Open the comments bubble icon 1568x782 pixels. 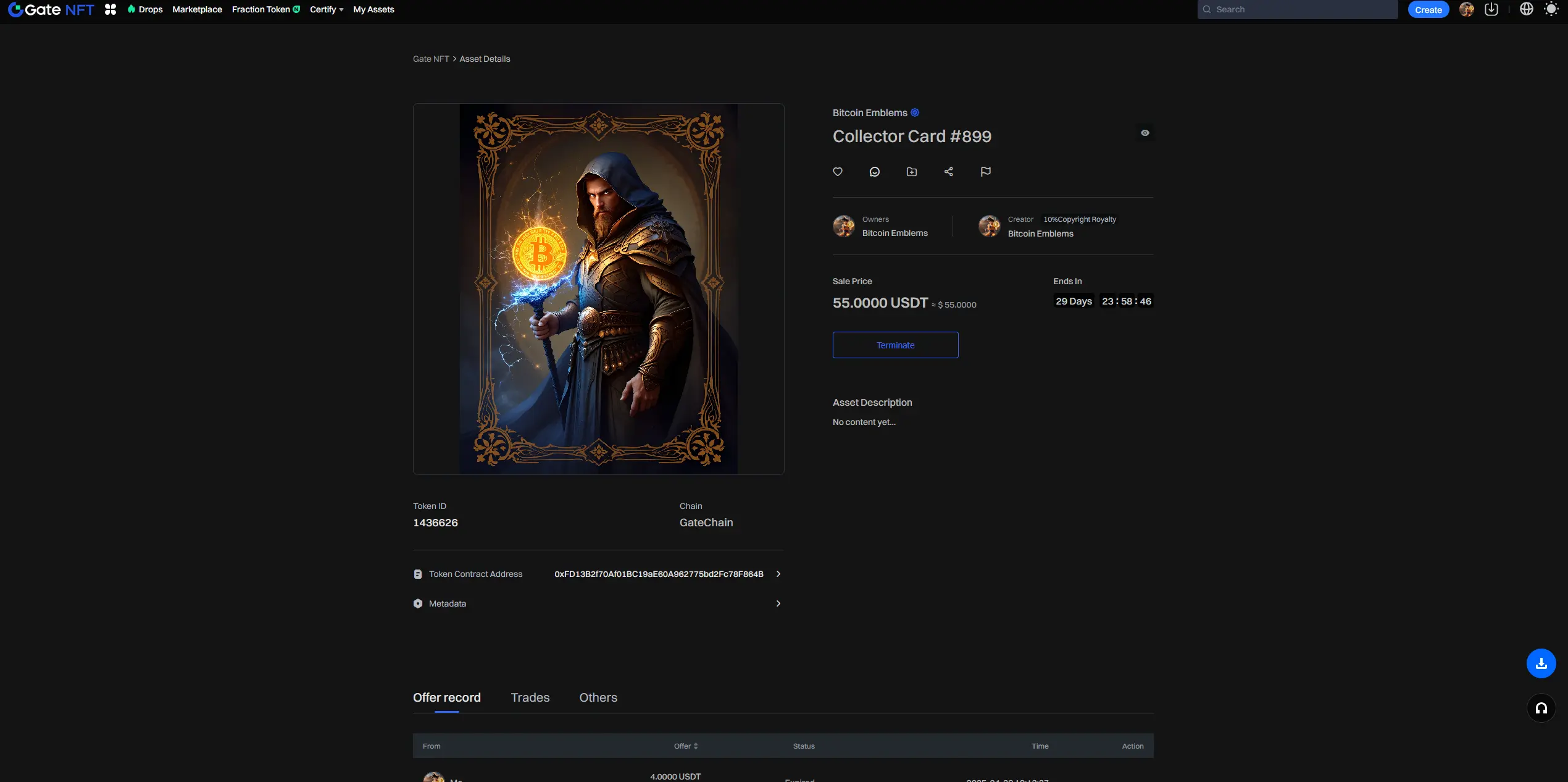[875, 172]
